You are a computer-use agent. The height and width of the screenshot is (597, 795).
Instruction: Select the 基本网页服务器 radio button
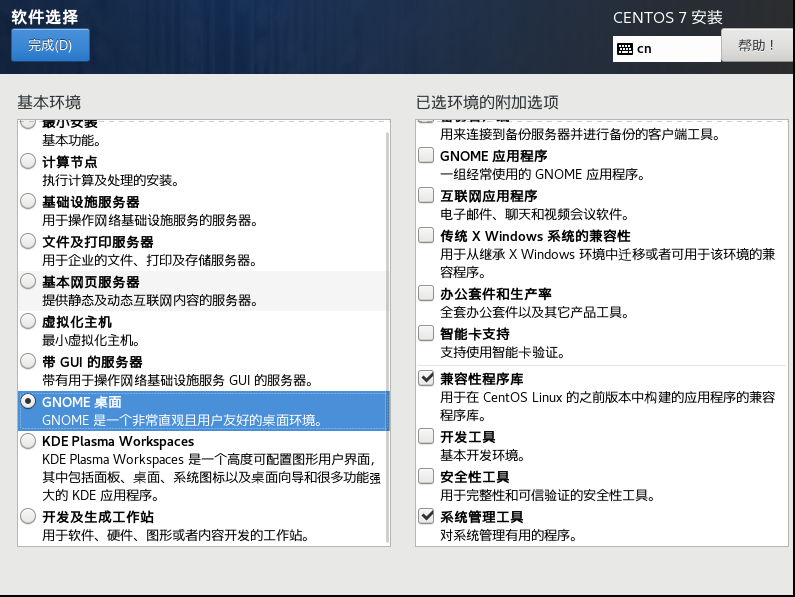tap(28, 282)
